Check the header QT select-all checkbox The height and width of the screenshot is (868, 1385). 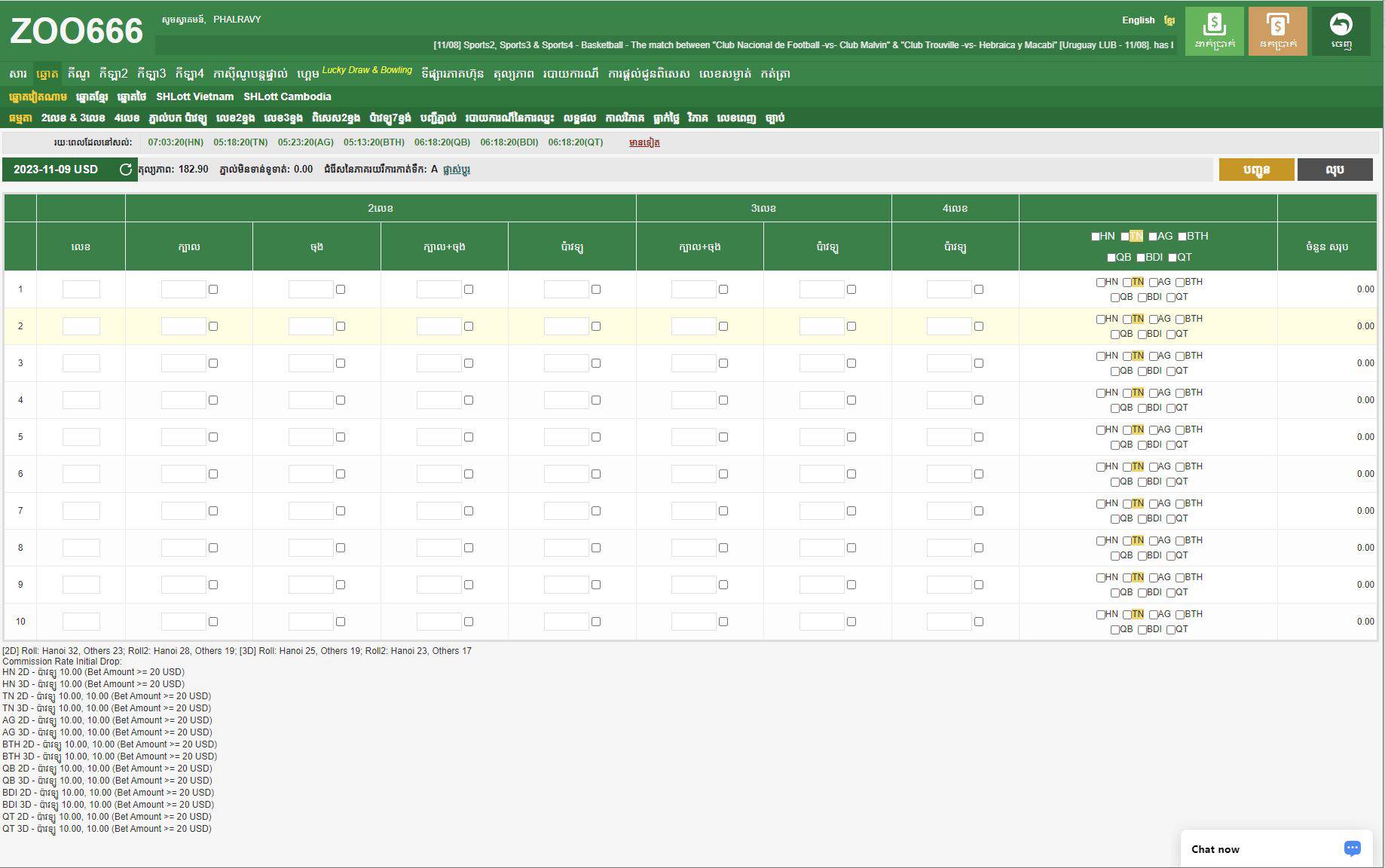(1173, 258)
